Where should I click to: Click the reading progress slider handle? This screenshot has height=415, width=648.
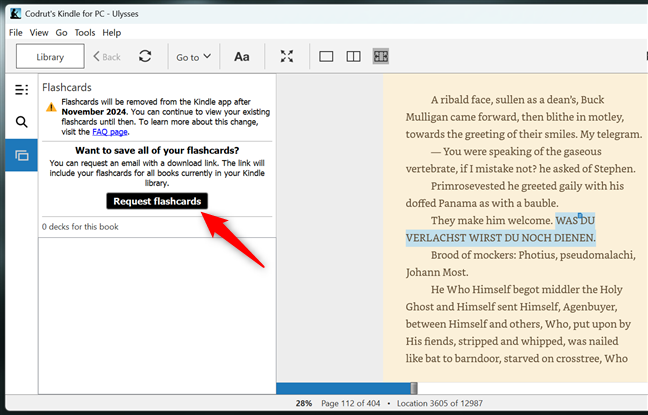pos(414,388)
